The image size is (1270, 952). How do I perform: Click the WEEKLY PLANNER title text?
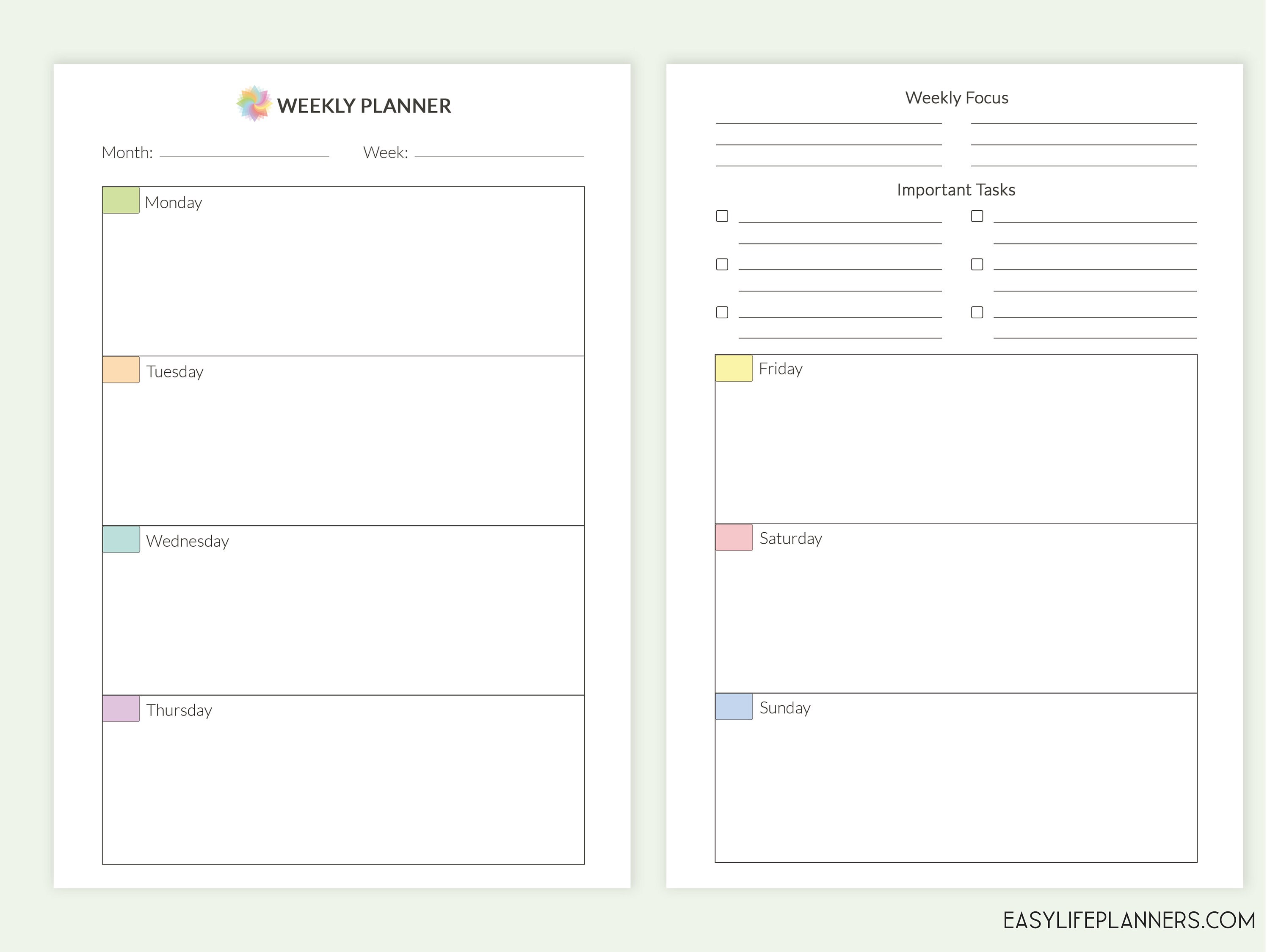pos(364,106)
